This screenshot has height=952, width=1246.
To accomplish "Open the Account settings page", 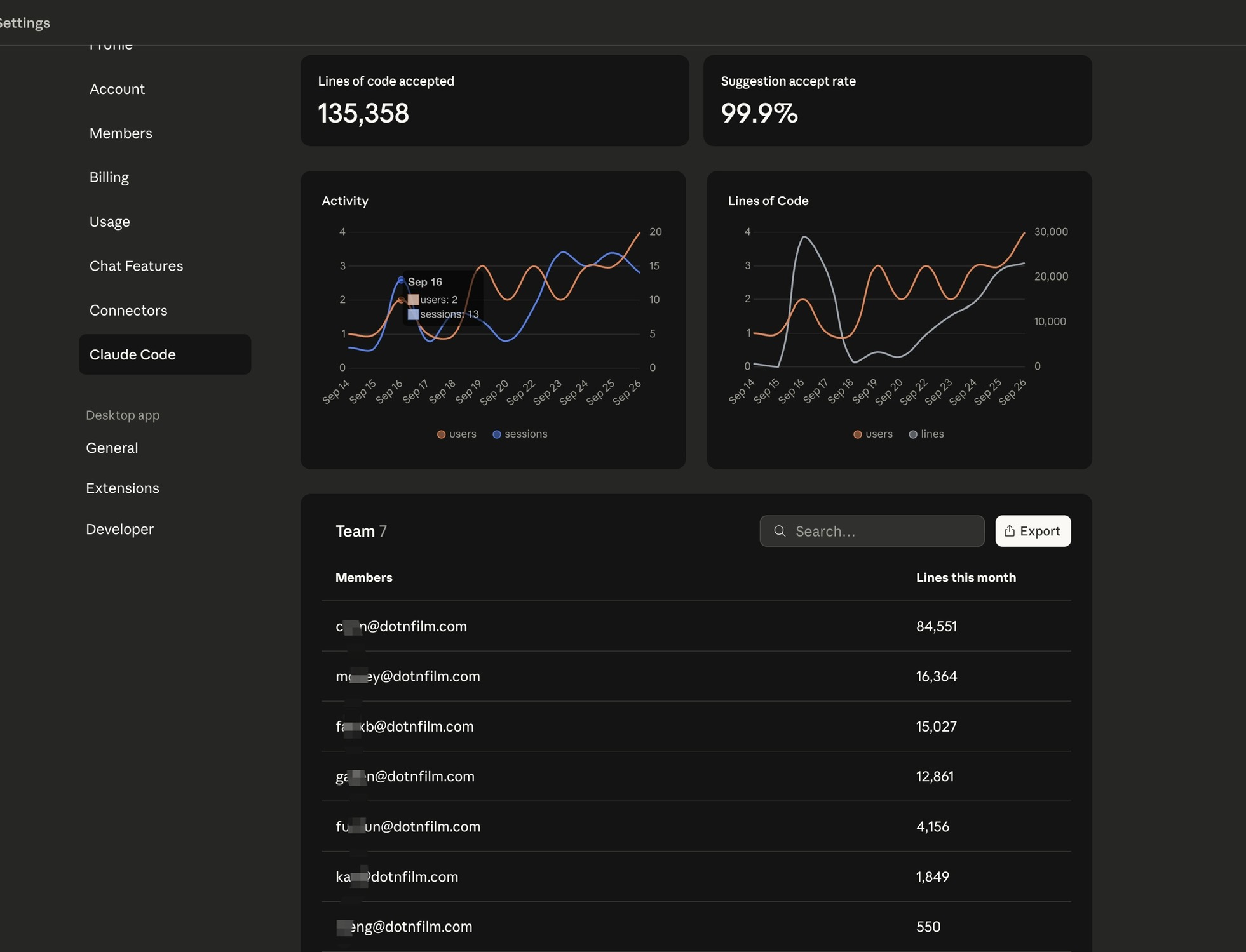I will coord(117,89).
